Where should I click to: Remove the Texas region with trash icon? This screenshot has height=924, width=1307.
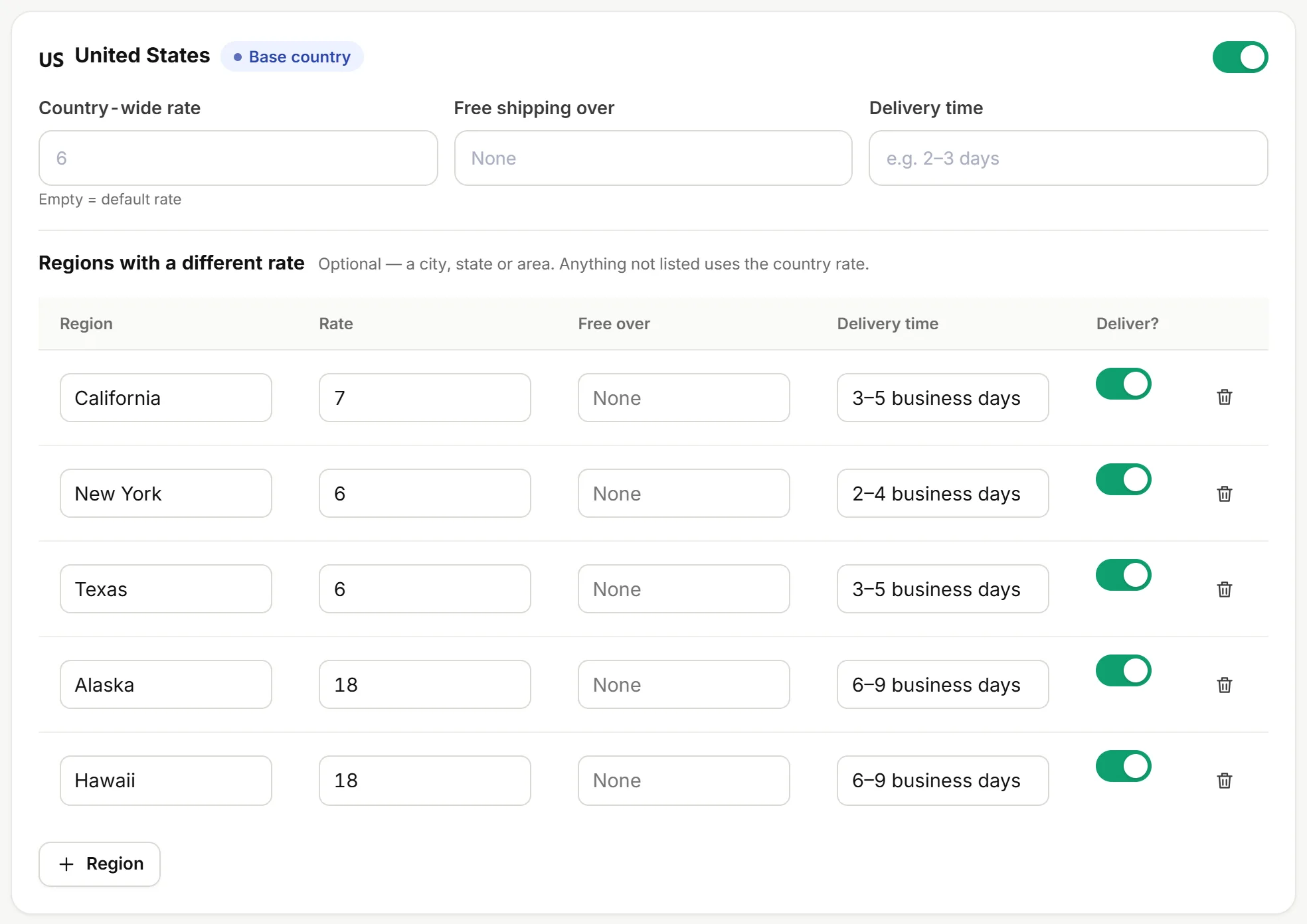coord(1225,589)
